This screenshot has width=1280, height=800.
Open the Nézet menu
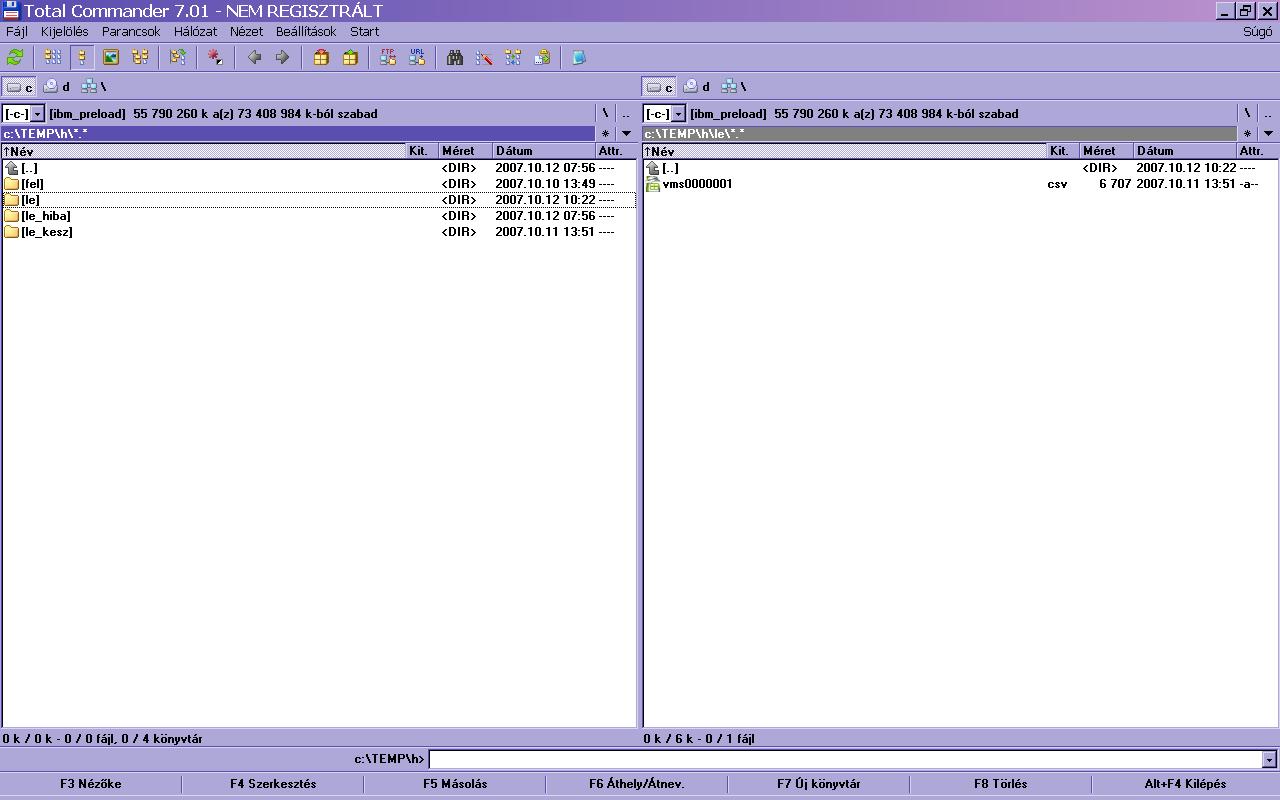coord(247,31)
